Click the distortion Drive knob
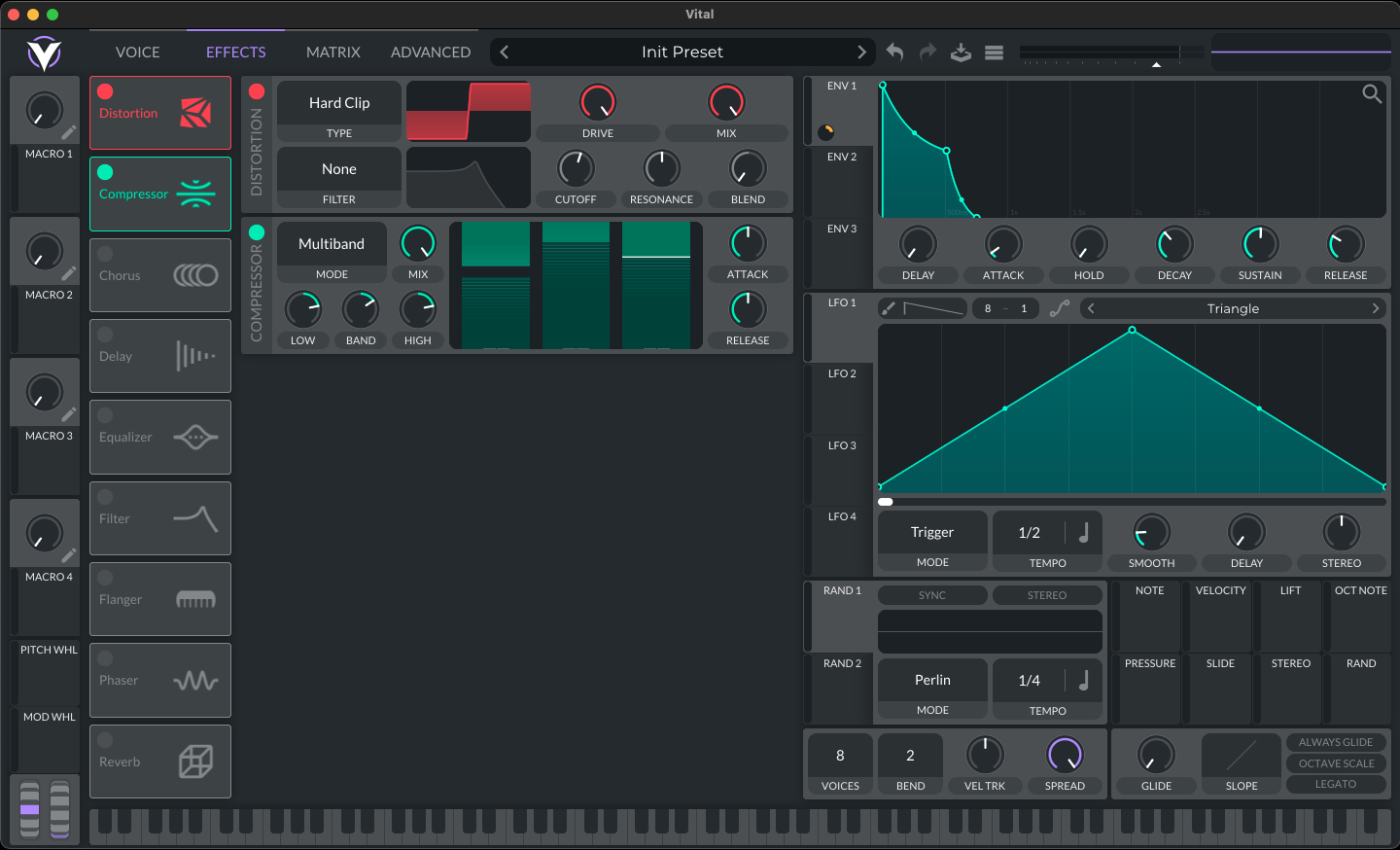This screenshot has width=1400, height=850. 598,102
